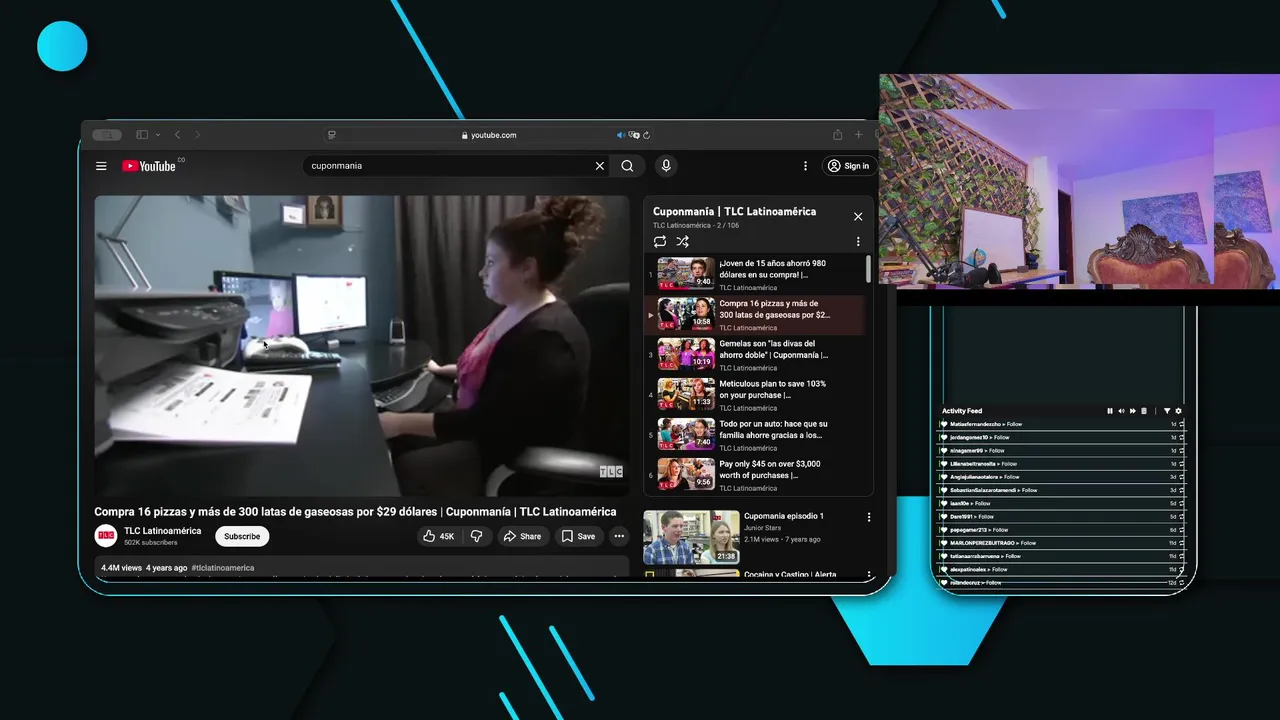
Task: Open Pay only $45 on over $3,000 video
Action: click(755, 474)
